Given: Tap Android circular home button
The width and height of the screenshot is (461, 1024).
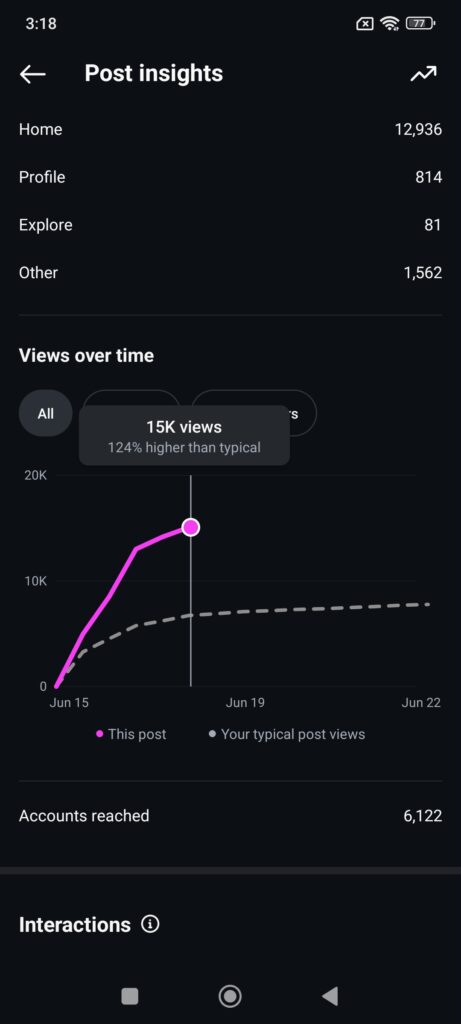Looking at the screenshot, I should pos(230,996).
